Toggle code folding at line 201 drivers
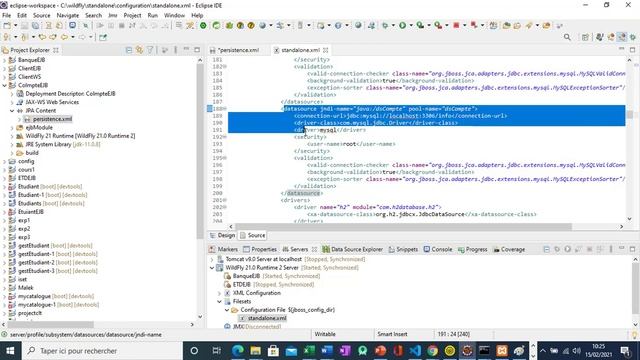640x360 pixels. (x=224, y=200)
